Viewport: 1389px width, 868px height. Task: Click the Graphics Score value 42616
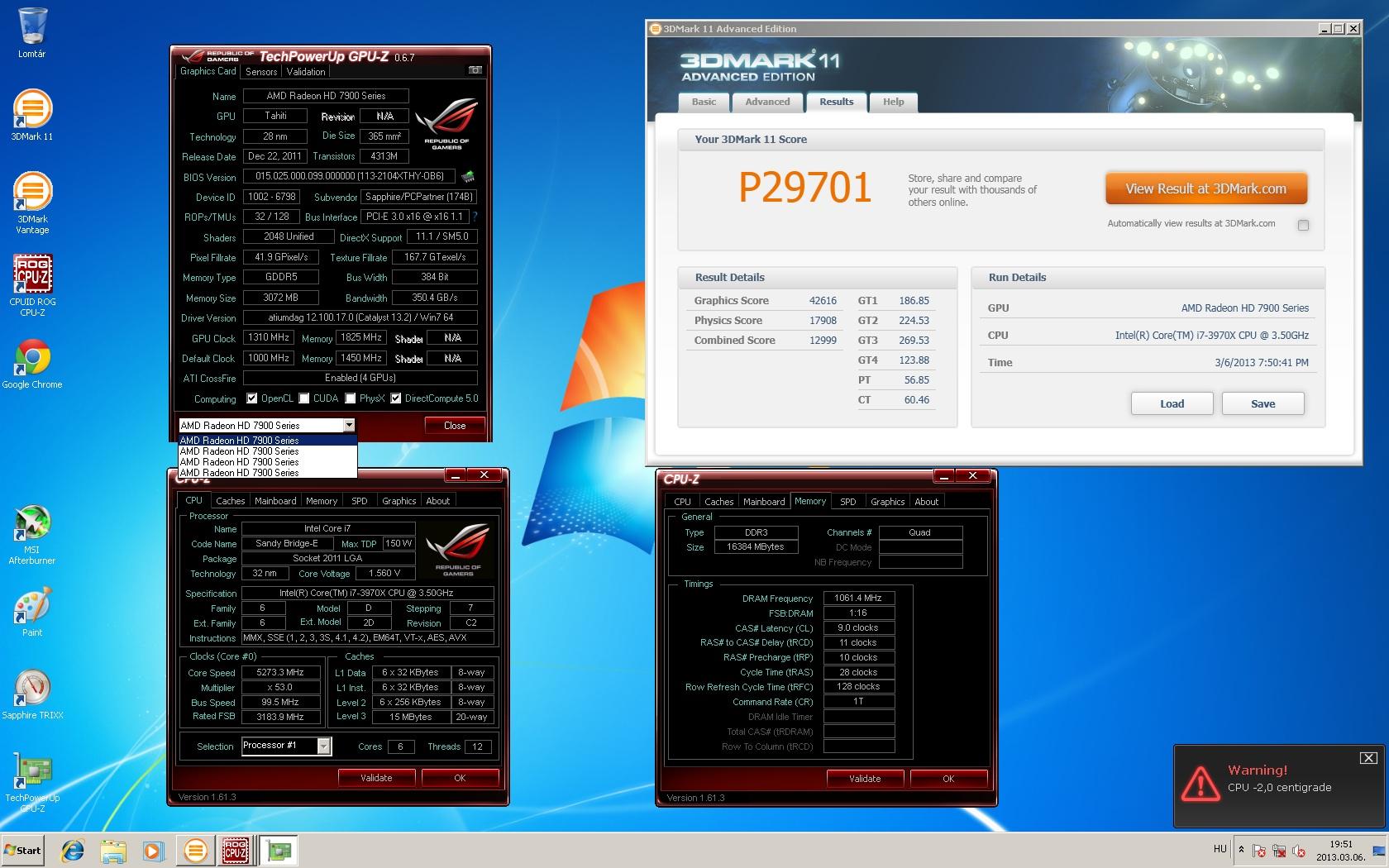point(823,301)
